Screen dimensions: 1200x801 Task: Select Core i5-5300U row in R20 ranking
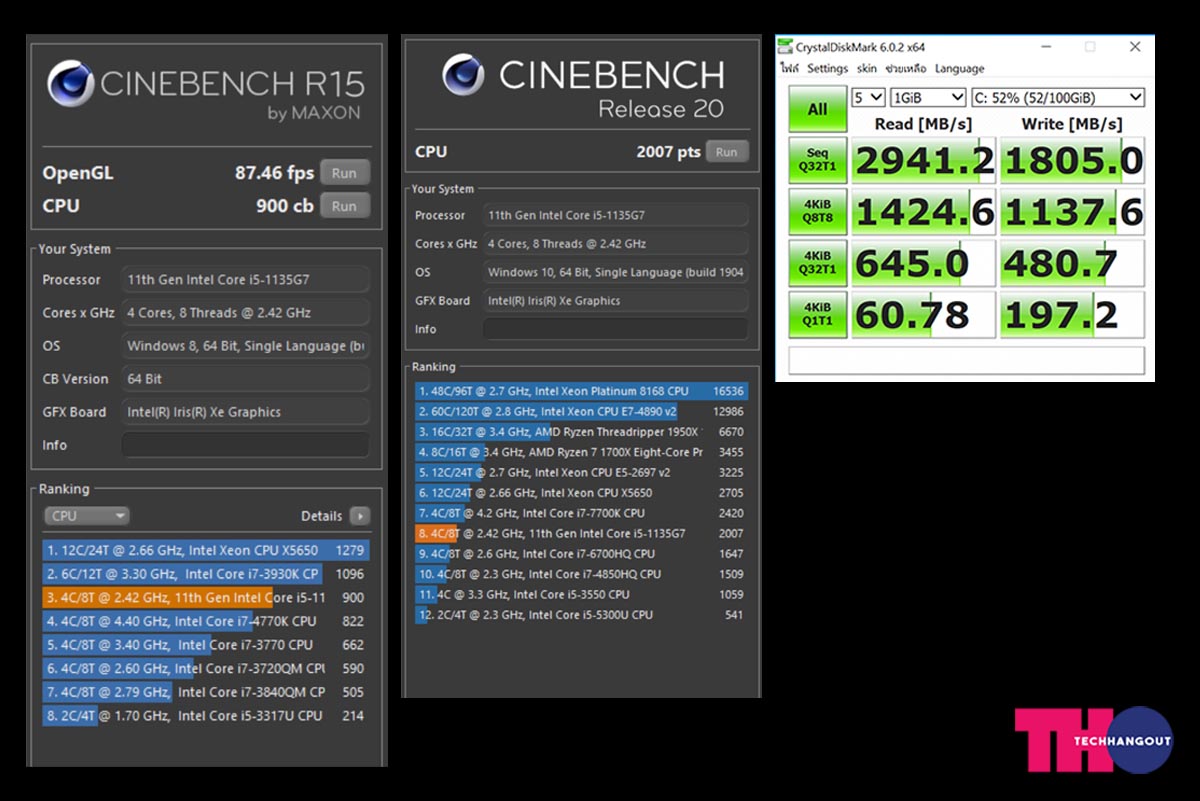coord(581,615)
